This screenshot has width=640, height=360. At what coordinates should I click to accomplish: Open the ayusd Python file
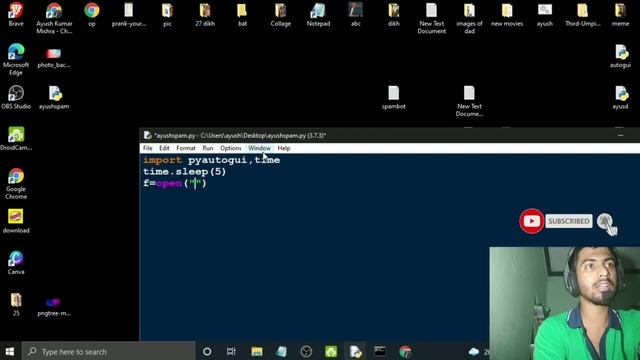click(620, 97)
